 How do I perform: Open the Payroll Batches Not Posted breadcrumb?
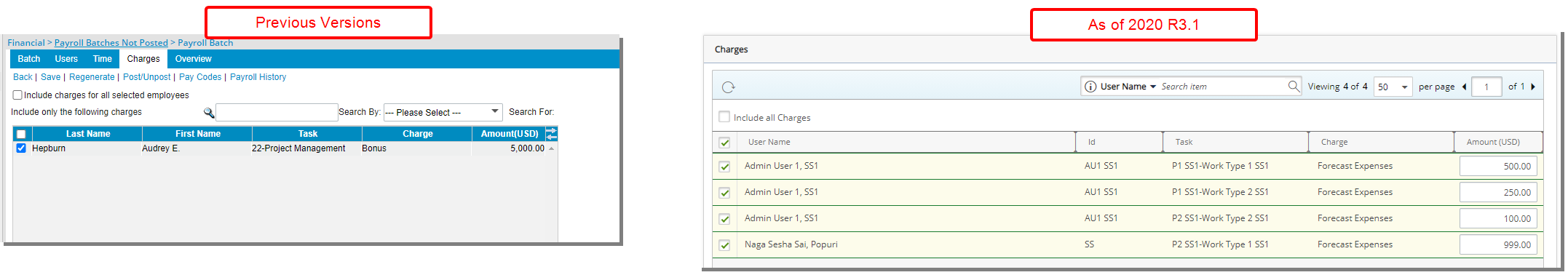[111, 43]
